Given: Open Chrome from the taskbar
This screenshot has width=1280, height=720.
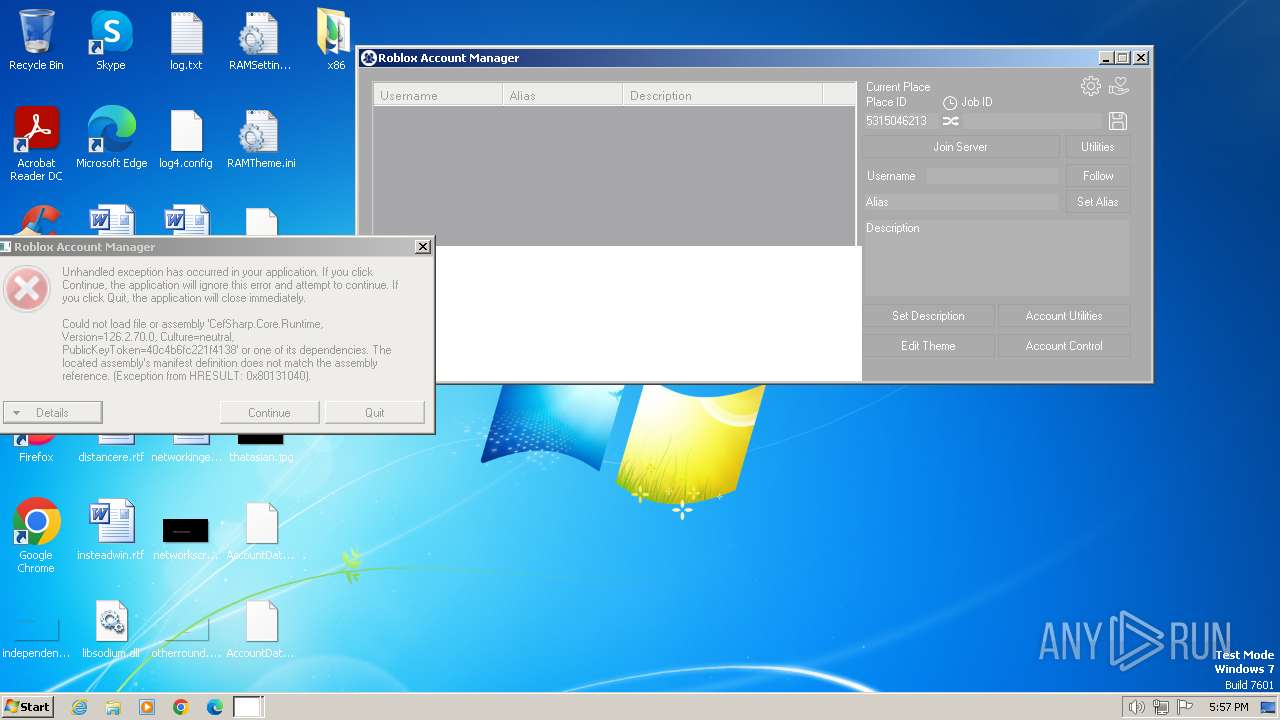Looking at the screenshot, I should (181, 707).
